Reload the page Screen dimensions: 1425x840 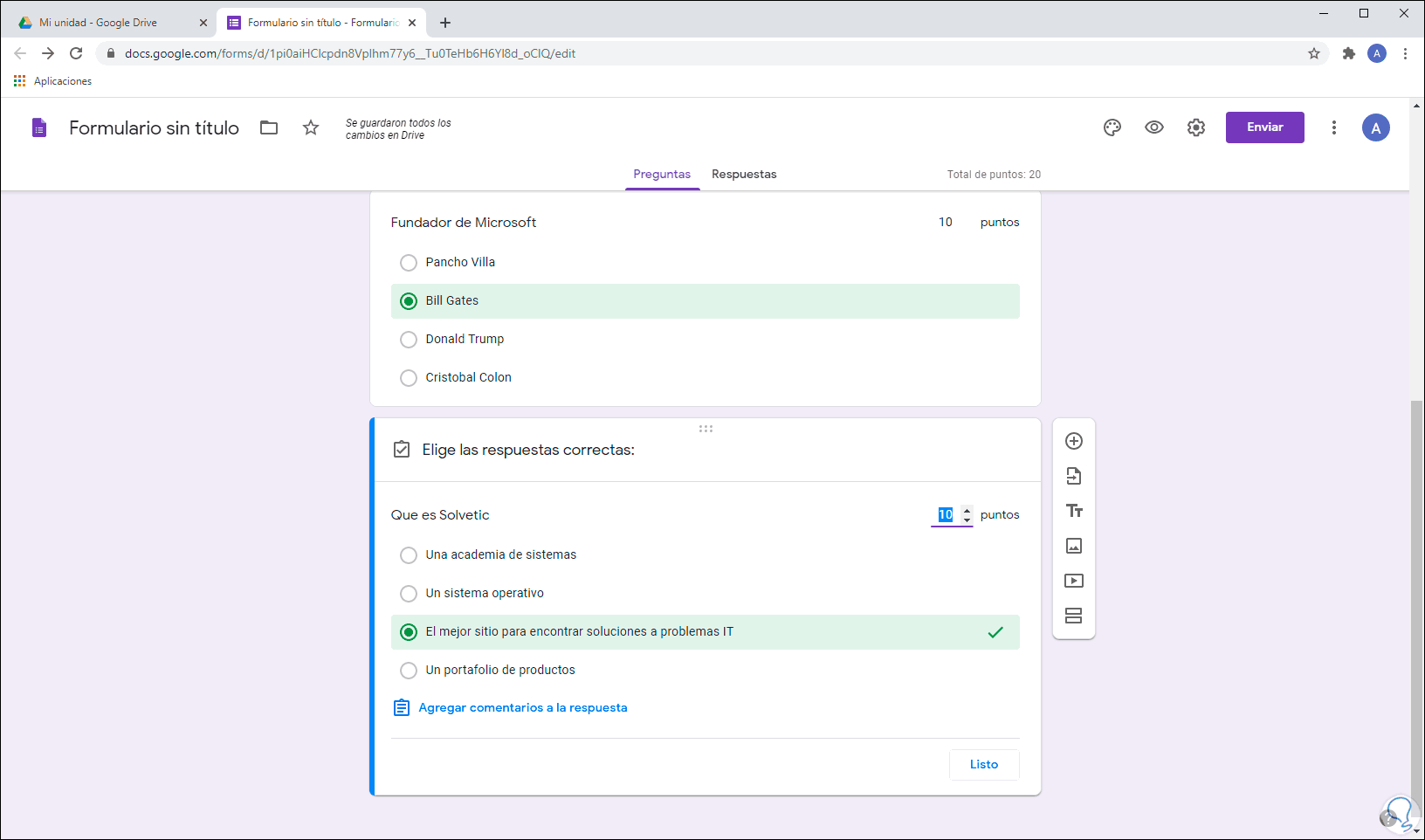pos(76,53)
